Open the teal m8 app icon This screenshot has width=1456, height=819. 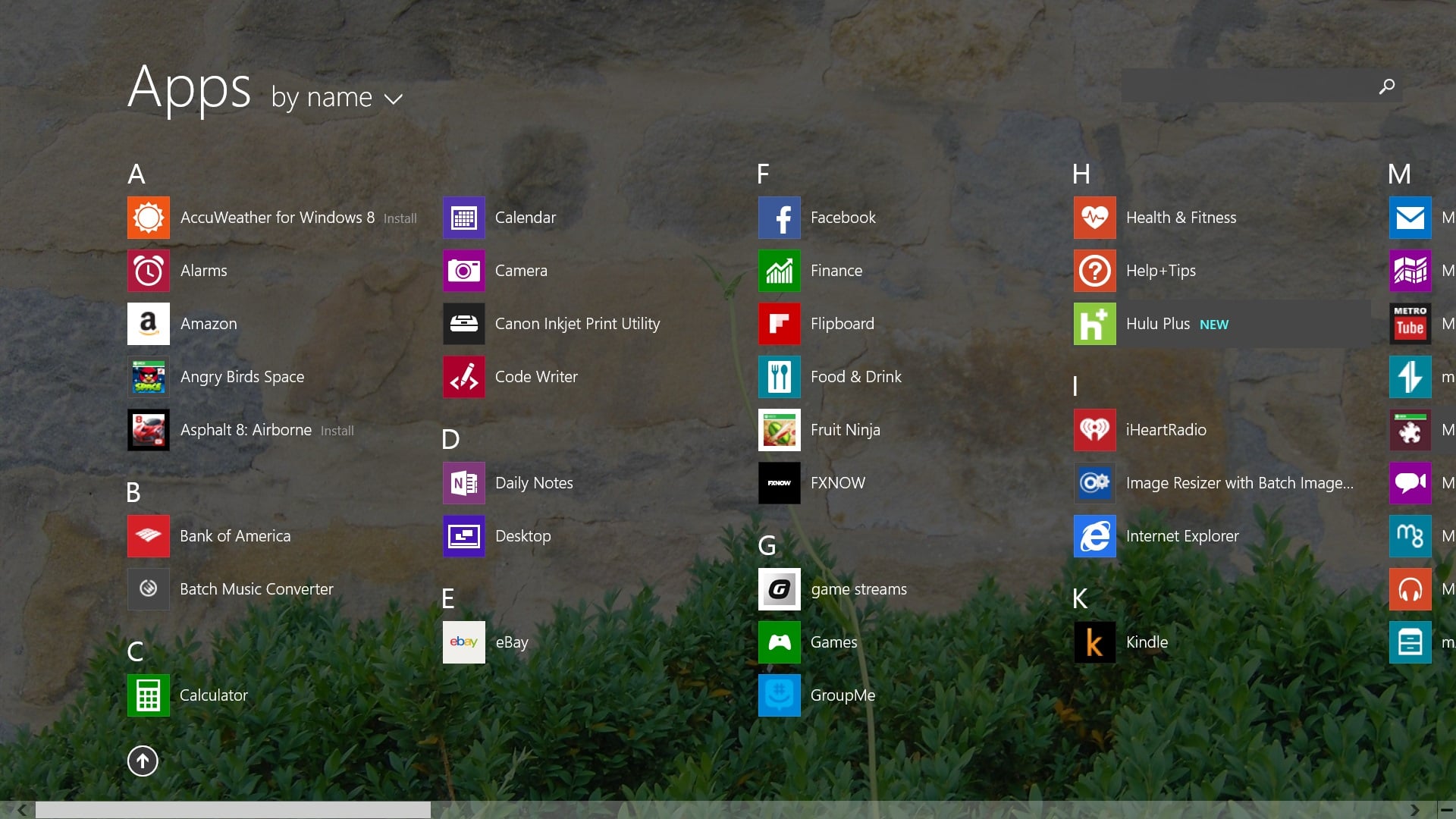[x=1410, y=536]
